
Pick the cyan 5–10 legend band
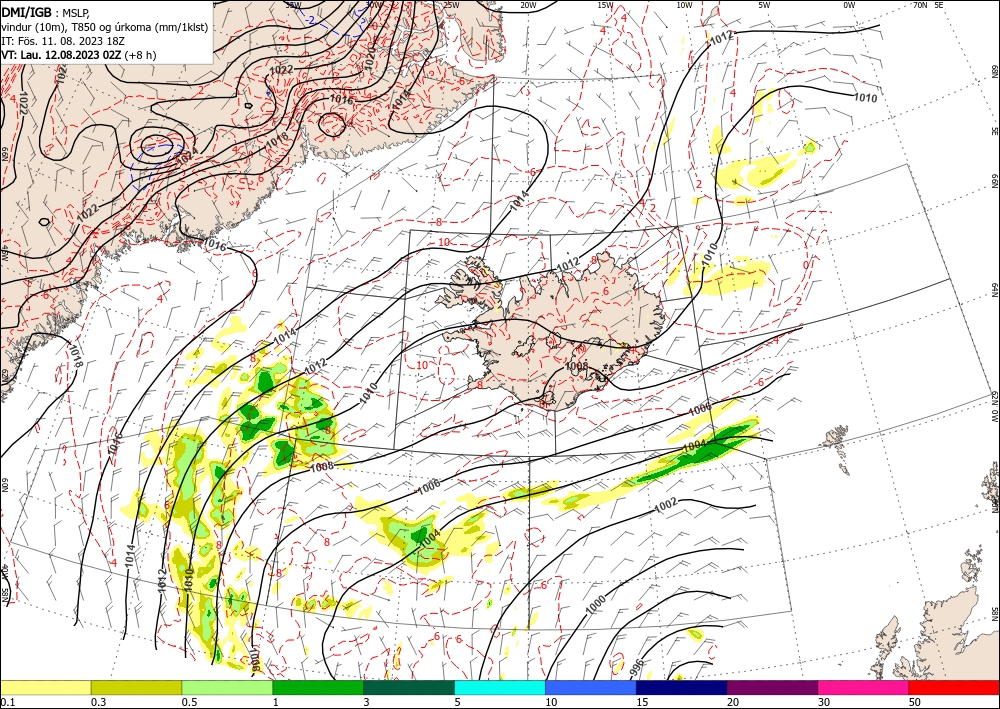pyautogui.click(x=500, y=687)
